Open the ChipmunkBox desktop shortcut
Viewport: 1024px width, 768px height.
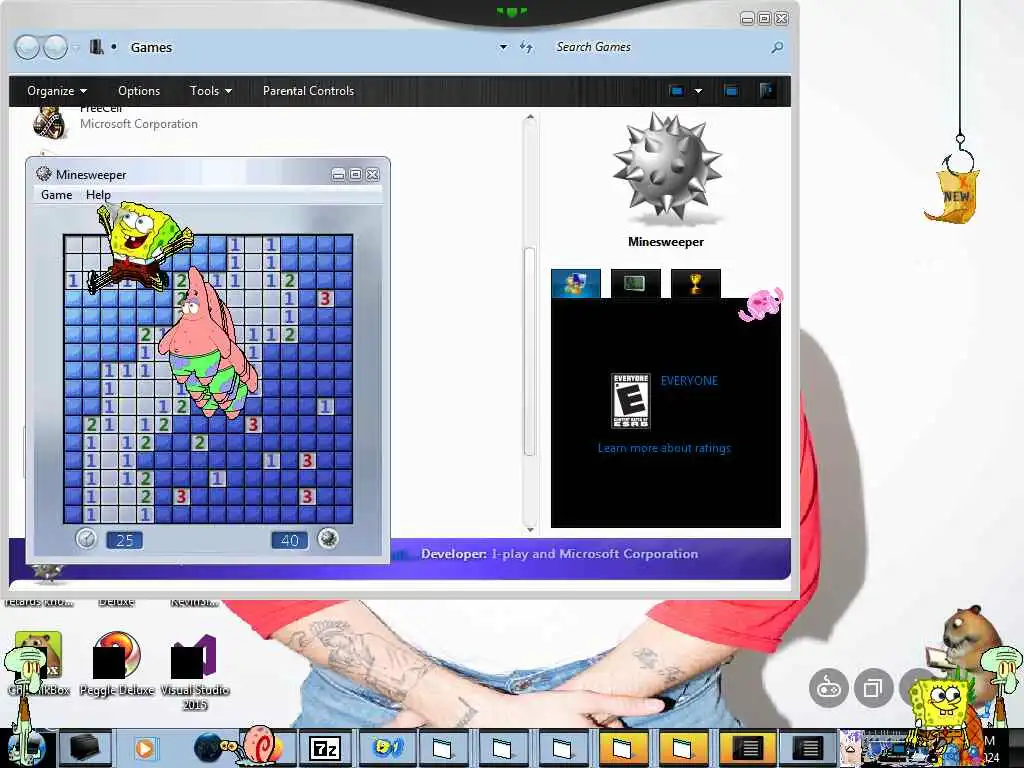click(x=38, y=664)
